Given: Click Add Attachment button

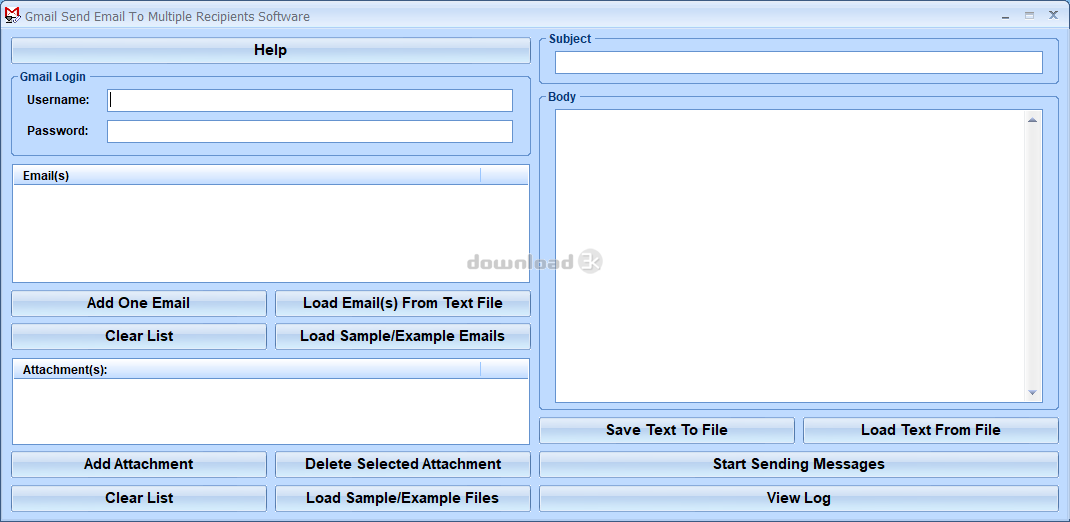Looking at the screenshot, I should [139, 464].
